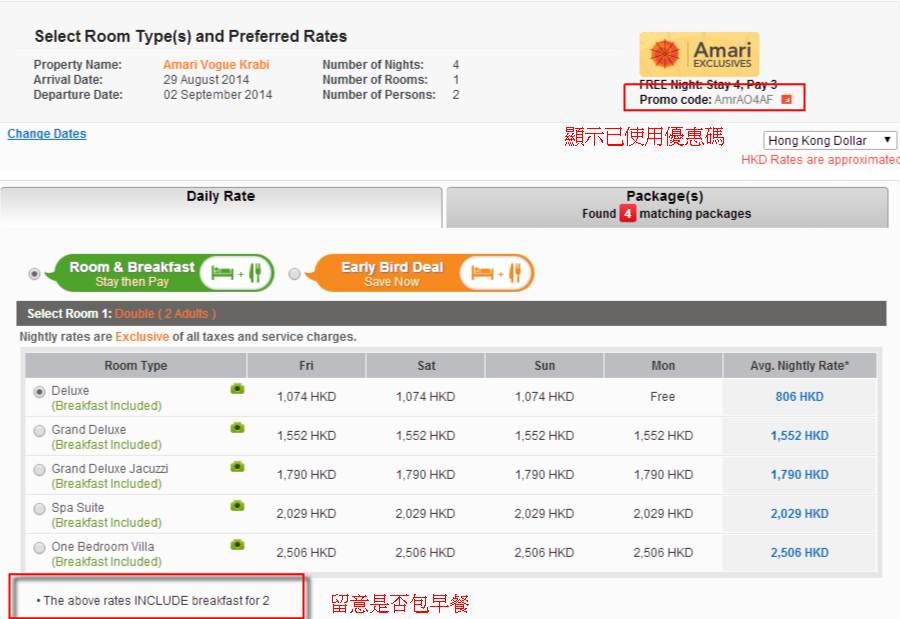Click the 2,506 HKD average nightly rate

(x=799, y=553)
